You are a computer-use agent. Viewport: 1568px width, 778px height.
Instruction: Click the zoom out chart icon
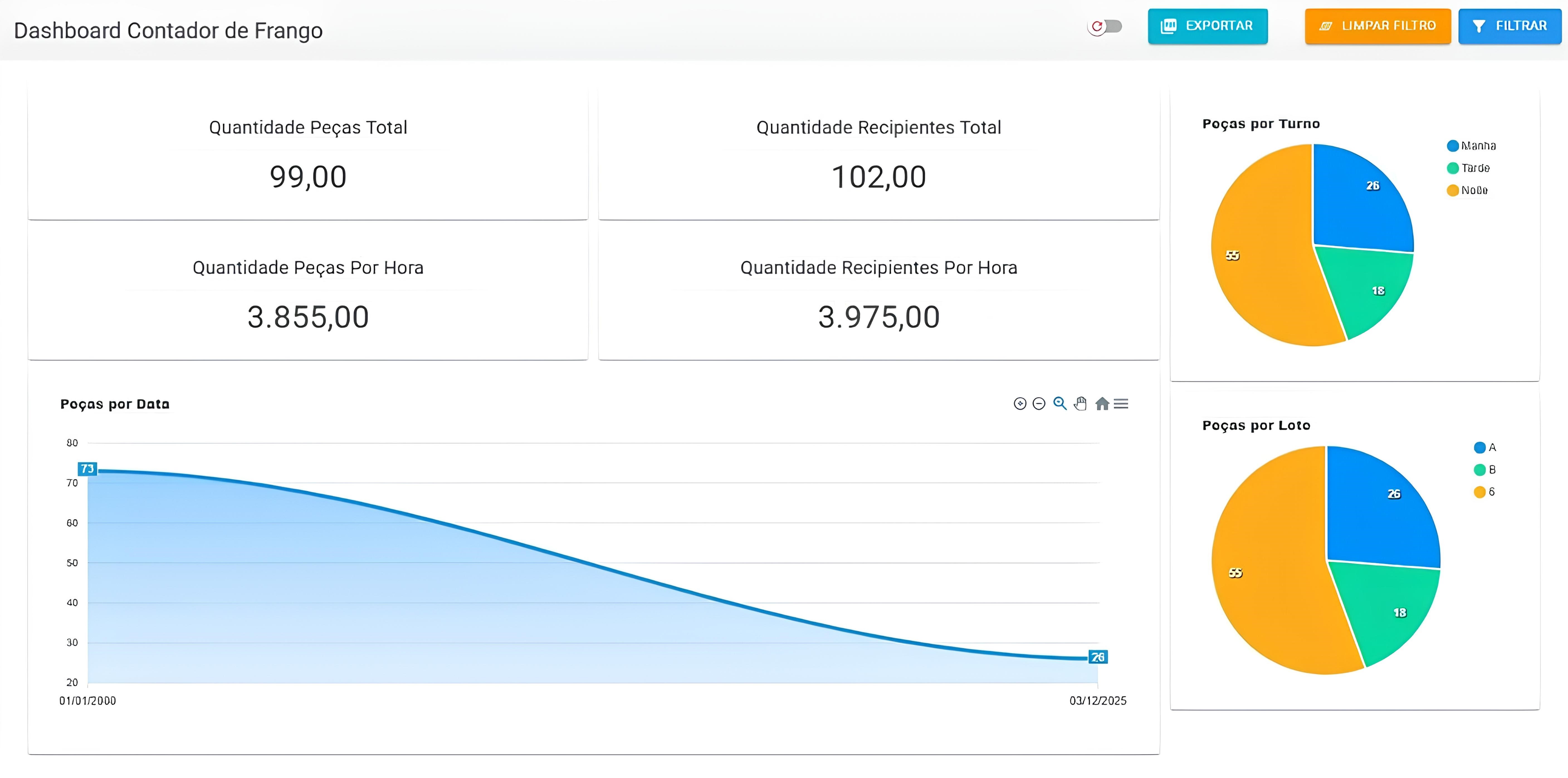click(1039, 403)
